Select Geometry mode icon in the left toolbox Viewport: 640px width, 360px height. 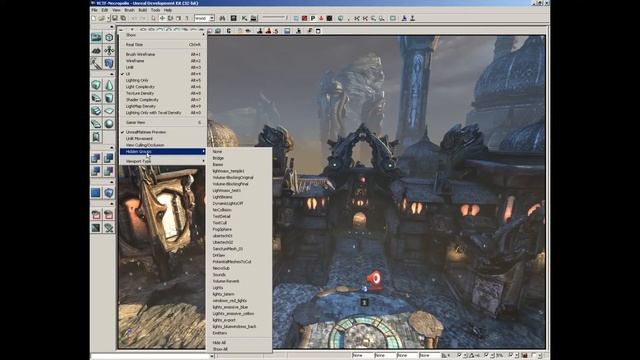[109, 38]
